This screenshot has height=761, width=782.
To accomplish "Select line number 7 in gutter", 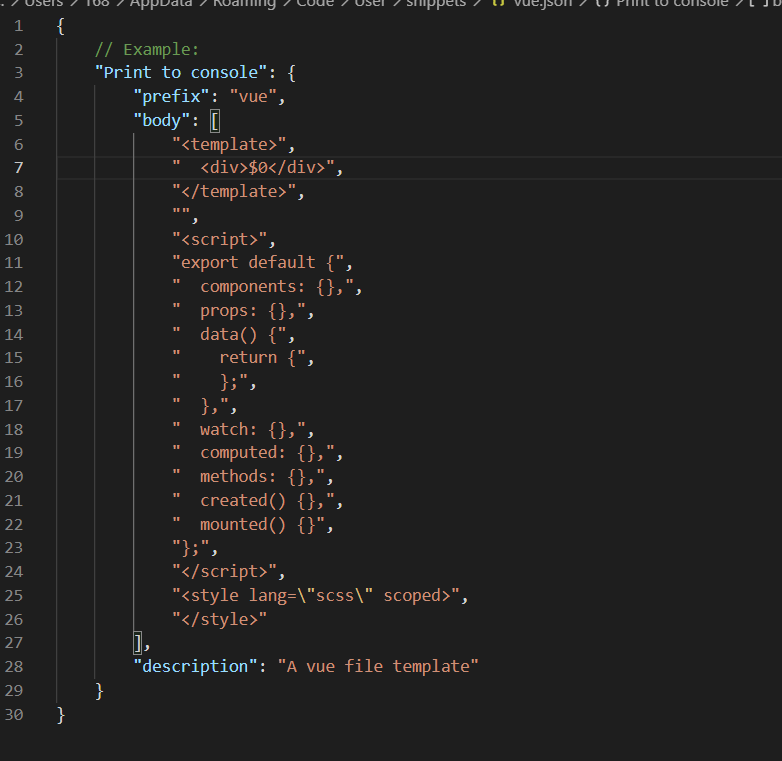I will [18, 168].
